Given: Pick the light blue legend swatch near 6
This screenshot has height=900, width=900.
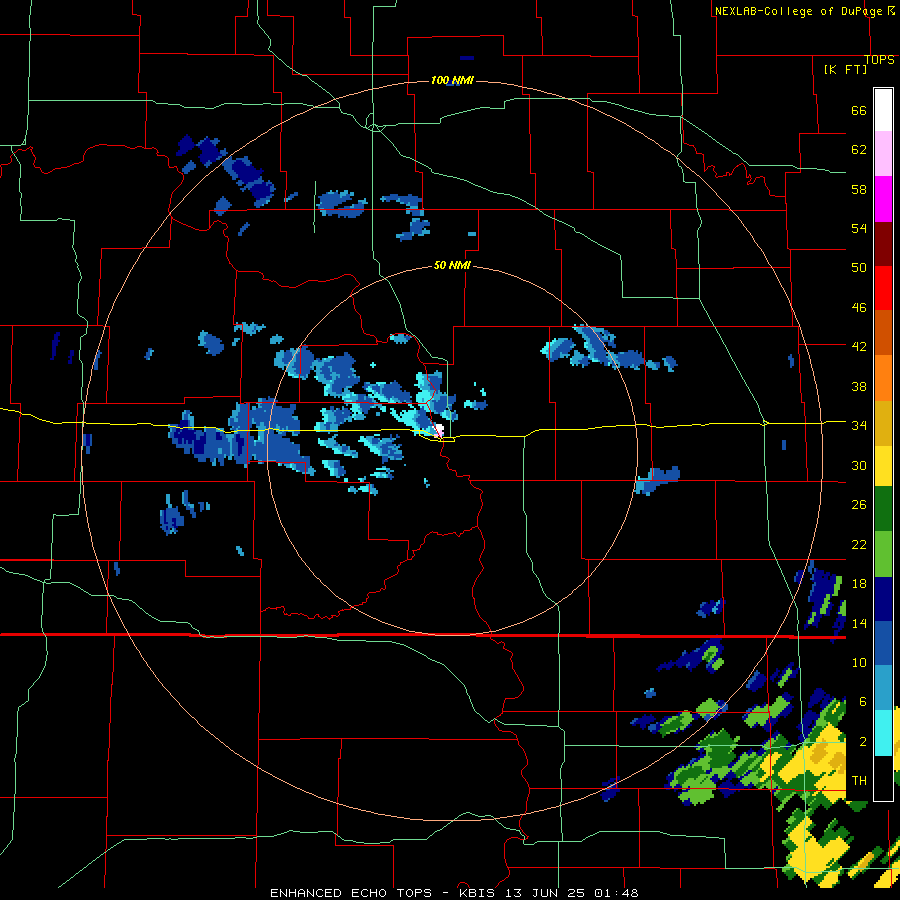Looking at the screenshot, I should [883, 688].
